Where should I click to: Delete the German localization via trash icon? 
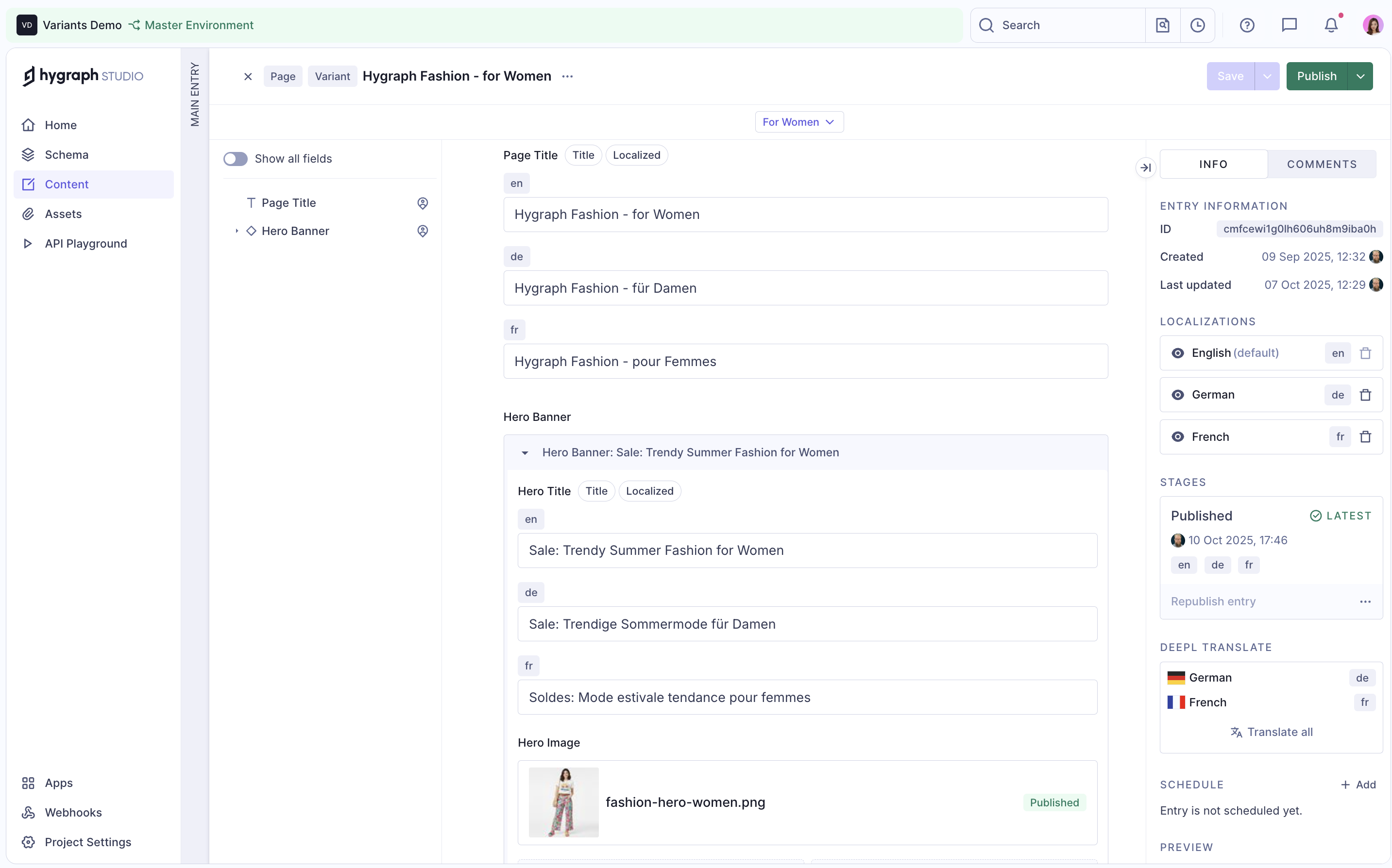1366,394
